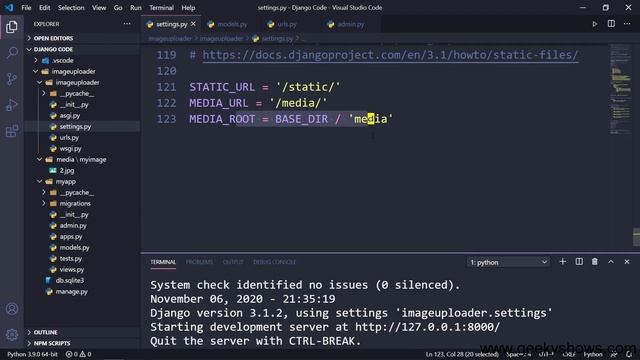Maximize the terminal panel size
The image size is (640, 360).
611,262
